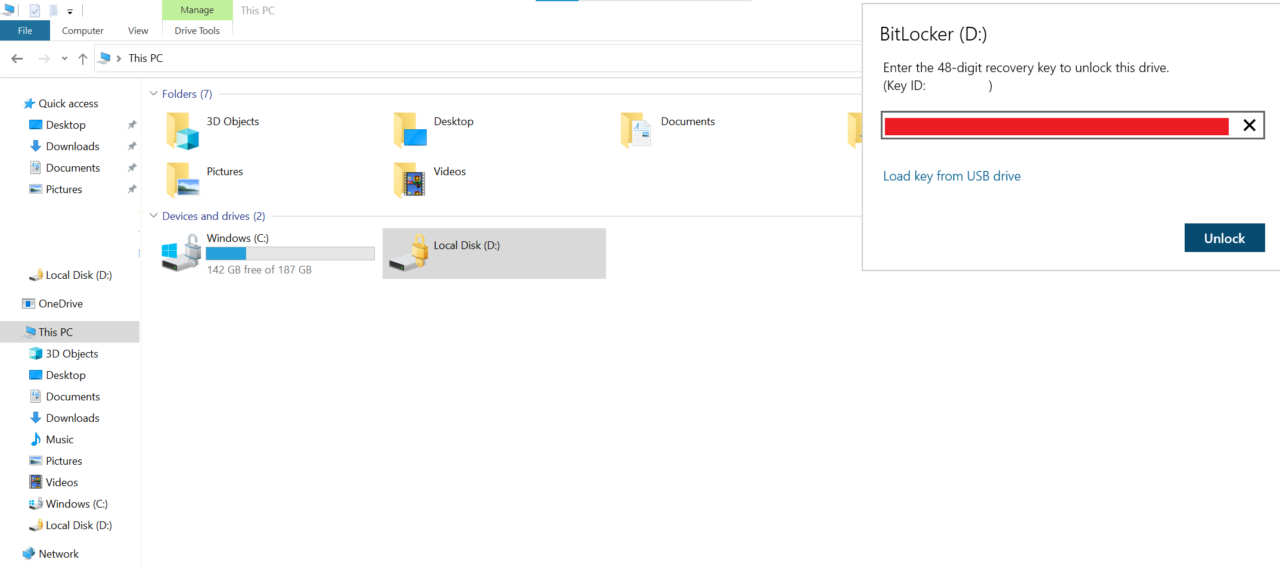
Task: Click the Unlock button in BitLocker dialog
Action: pyautogui.click(x=1224, y=238)
